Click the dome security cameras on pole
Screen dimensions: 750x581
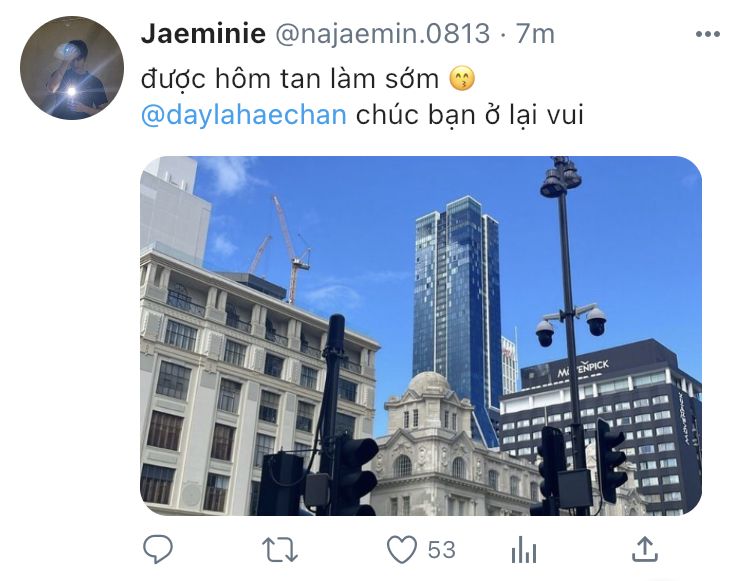click(571, 325)
